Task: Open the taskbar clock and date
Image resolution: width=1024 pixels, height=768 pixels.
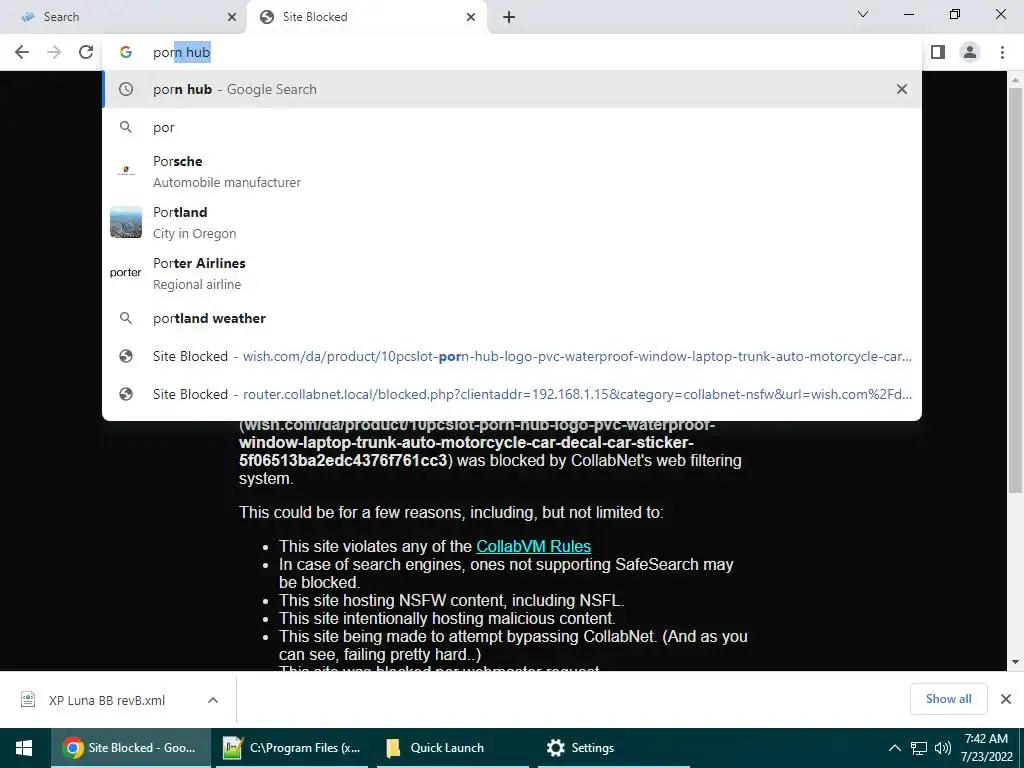Action: pos(986,748)
